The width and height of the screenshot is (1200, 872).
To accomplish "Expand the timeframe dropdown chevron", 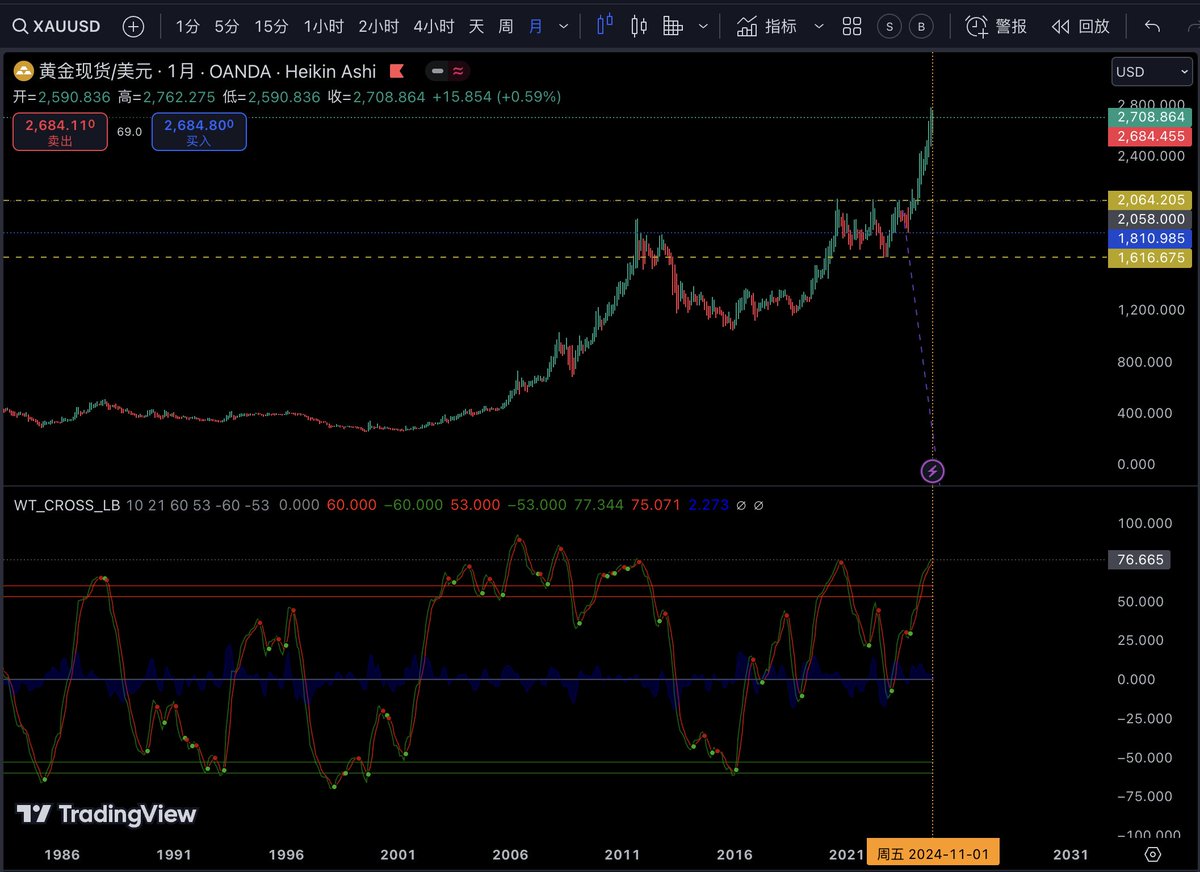I will point(564,27).
